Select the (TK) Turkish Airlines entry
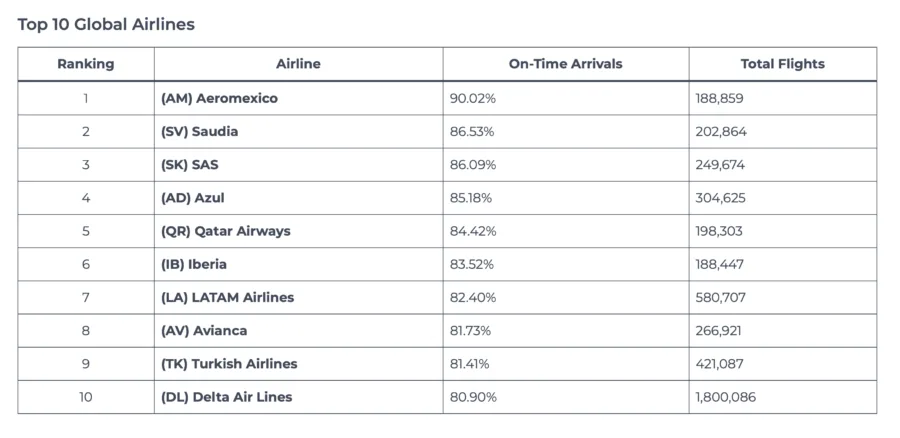Viewport: 900px width, 438px height. (229, 363)
